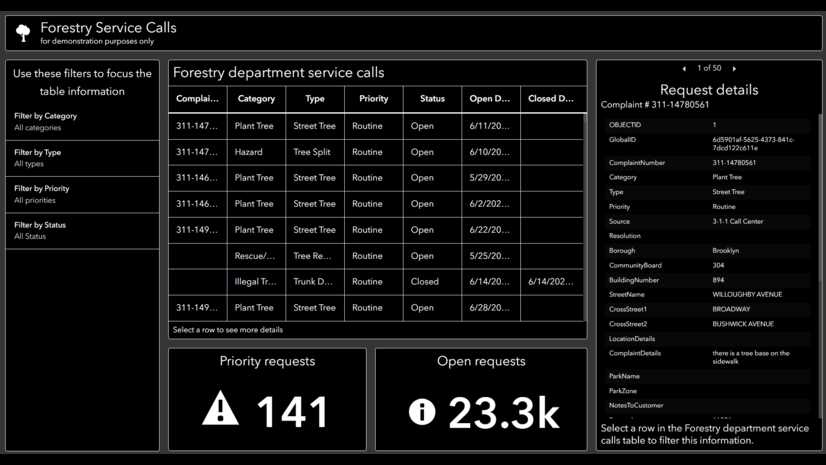Click the service calls table vertical scrollbar
This screenshot has height=465, width=826.
click(585, 217)
